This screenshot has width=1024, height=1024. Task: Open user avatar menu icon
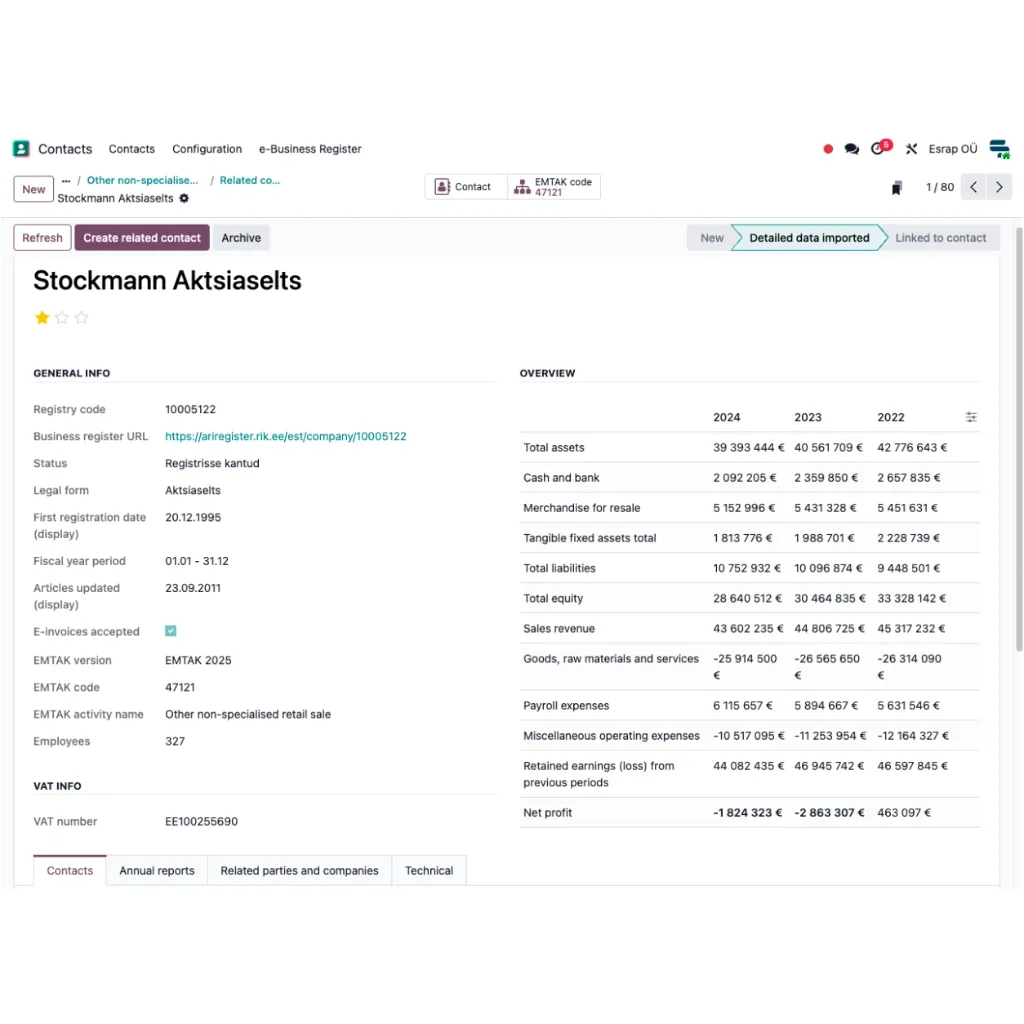(x=999, y=149)
